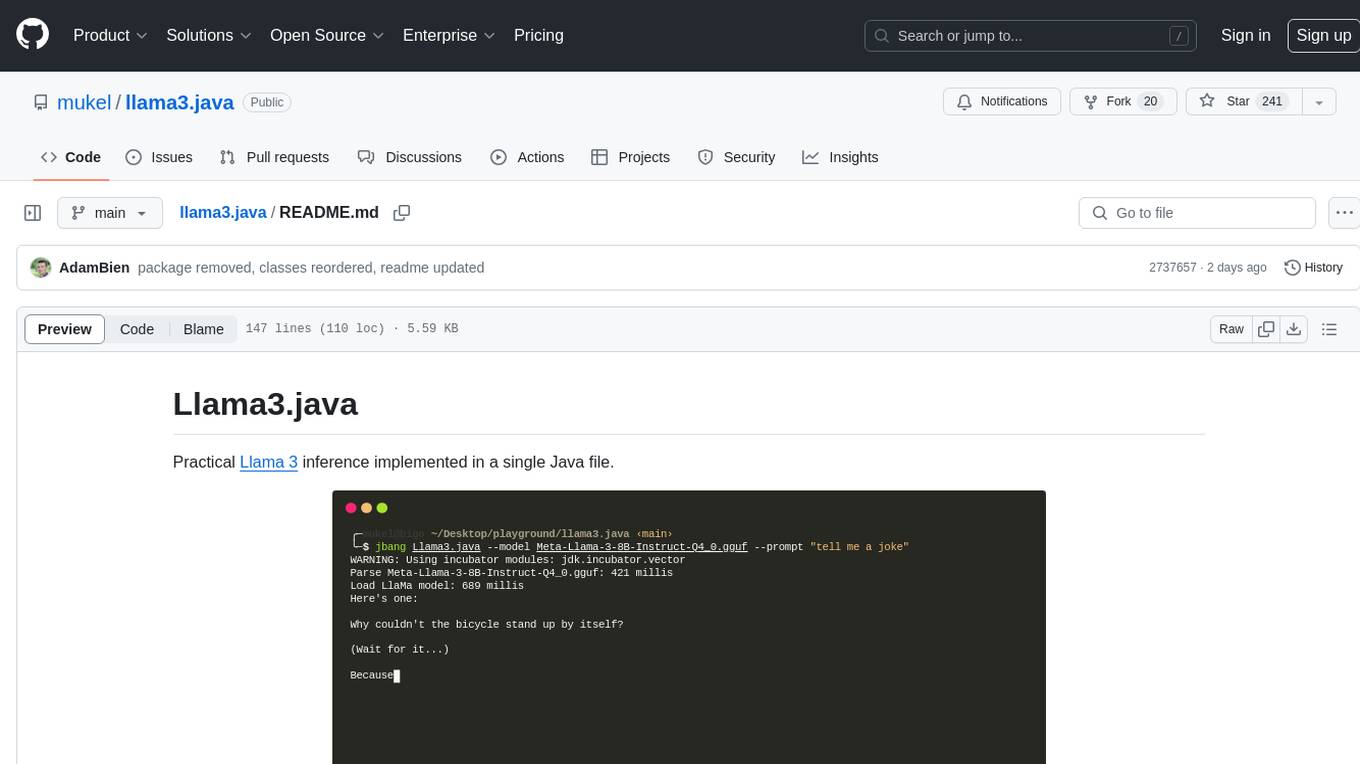Click the Public visibility badge

[x=267, y=102]
